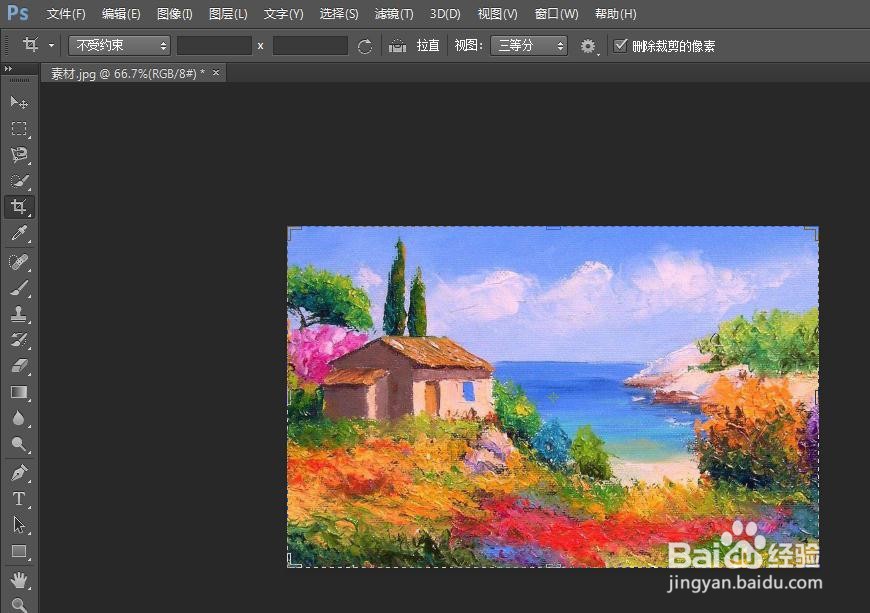Open the 三等分 overlay view dropdown

pos(529,45)
